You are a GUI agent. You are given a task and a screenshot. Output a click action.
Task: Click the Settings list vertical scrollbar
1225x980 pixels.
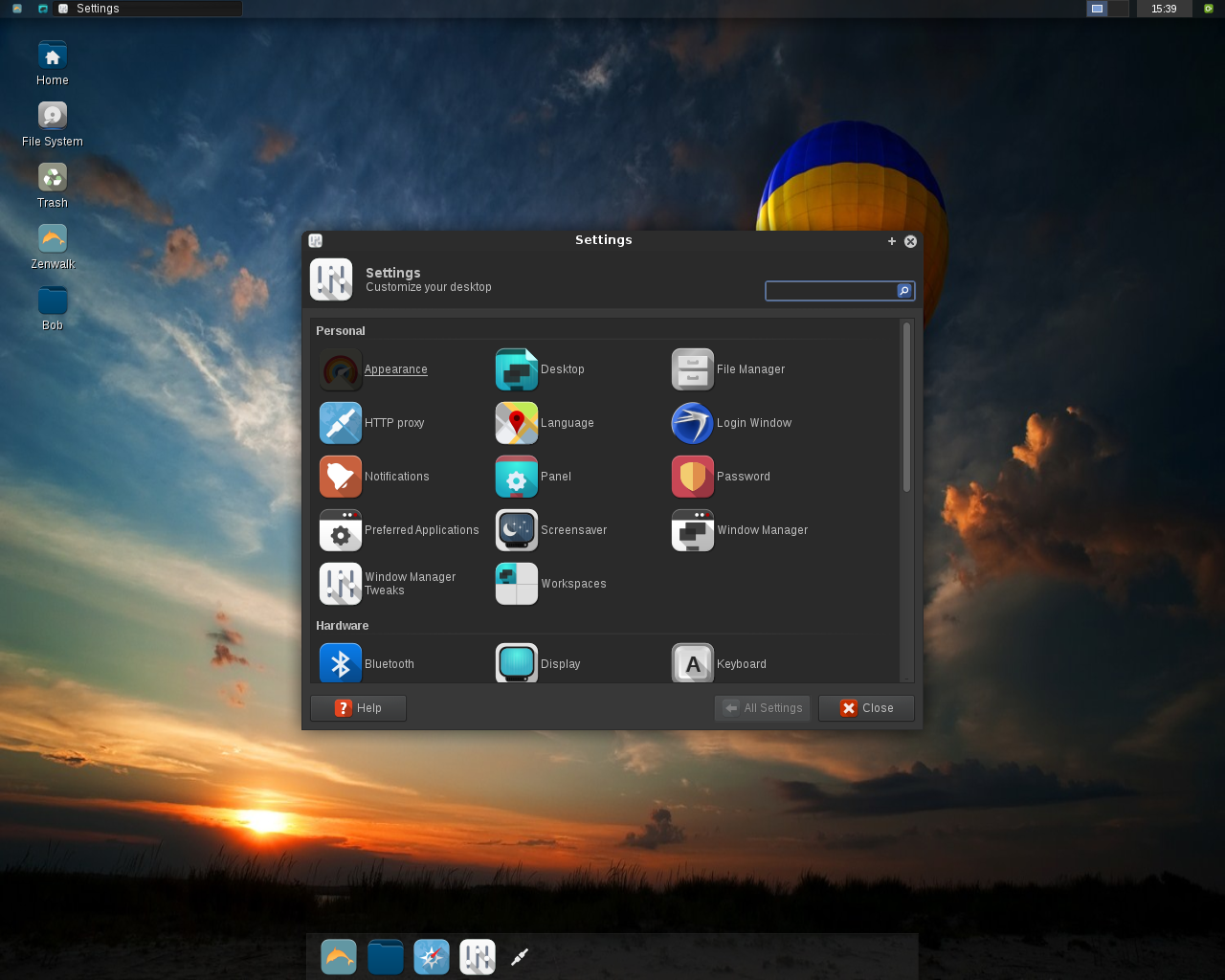click(x=906, y=407)
